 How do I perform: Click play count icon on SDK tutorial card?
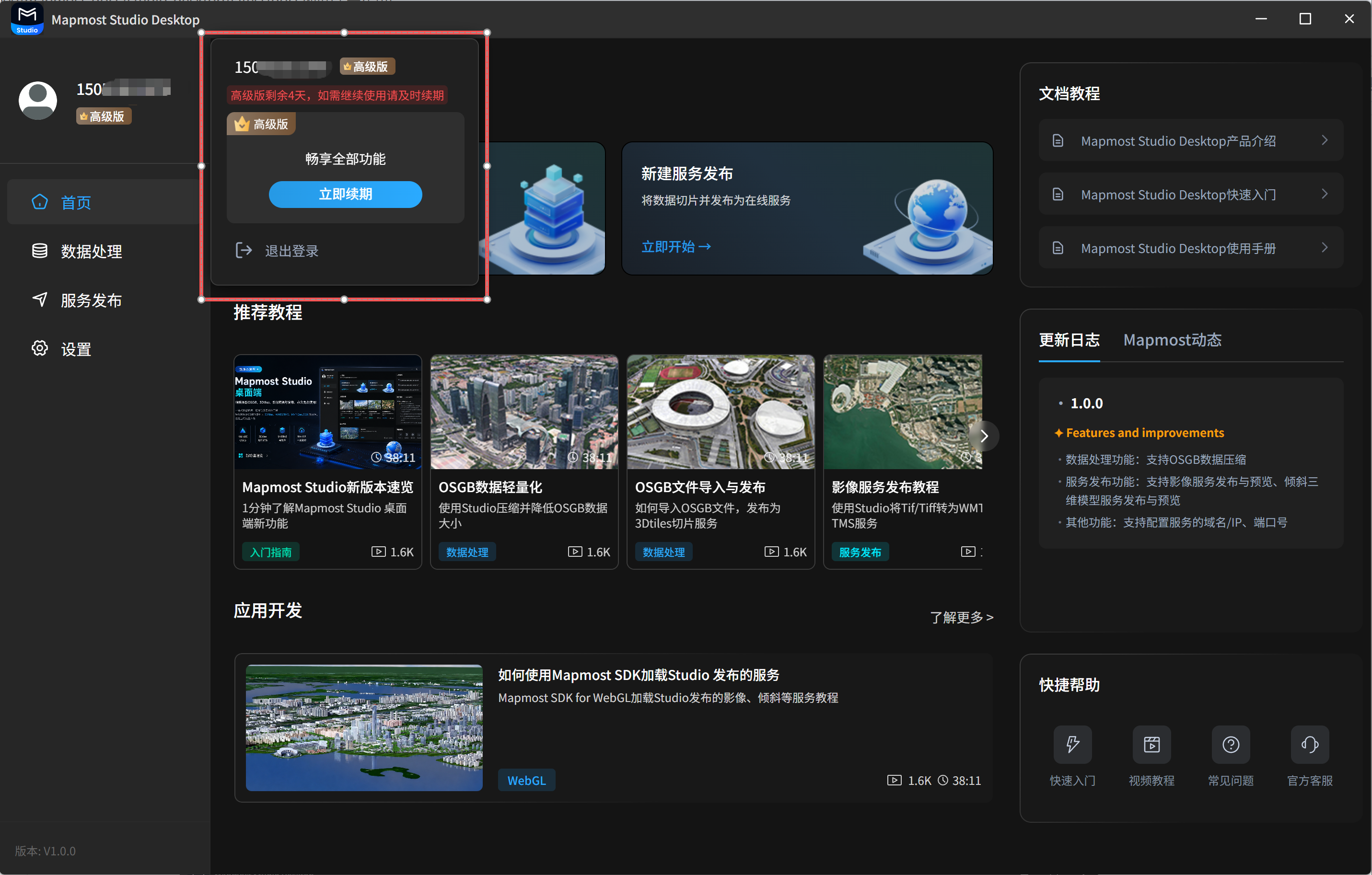895,780
